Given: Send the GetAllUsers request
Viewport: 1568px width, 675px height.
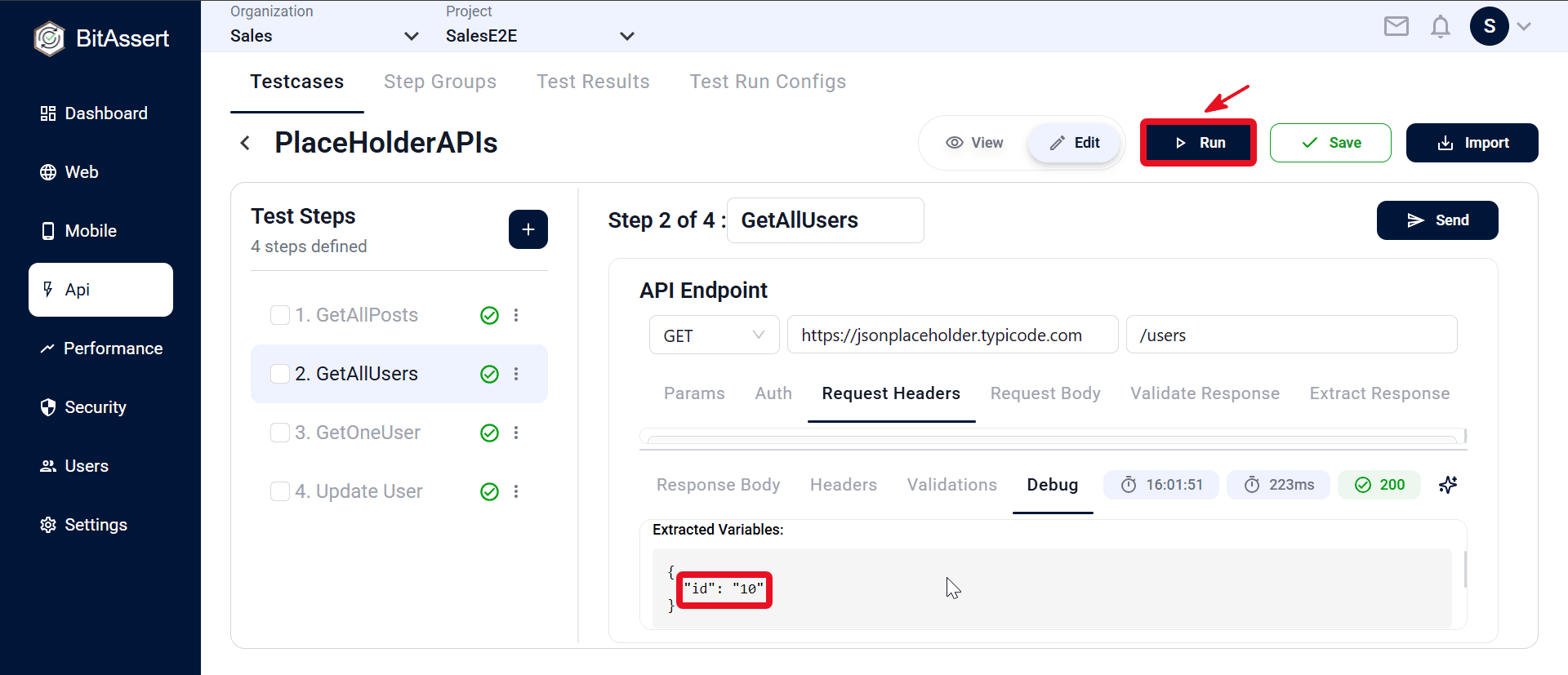Looking at the screenshot, I should click(x=1437, y=220).
